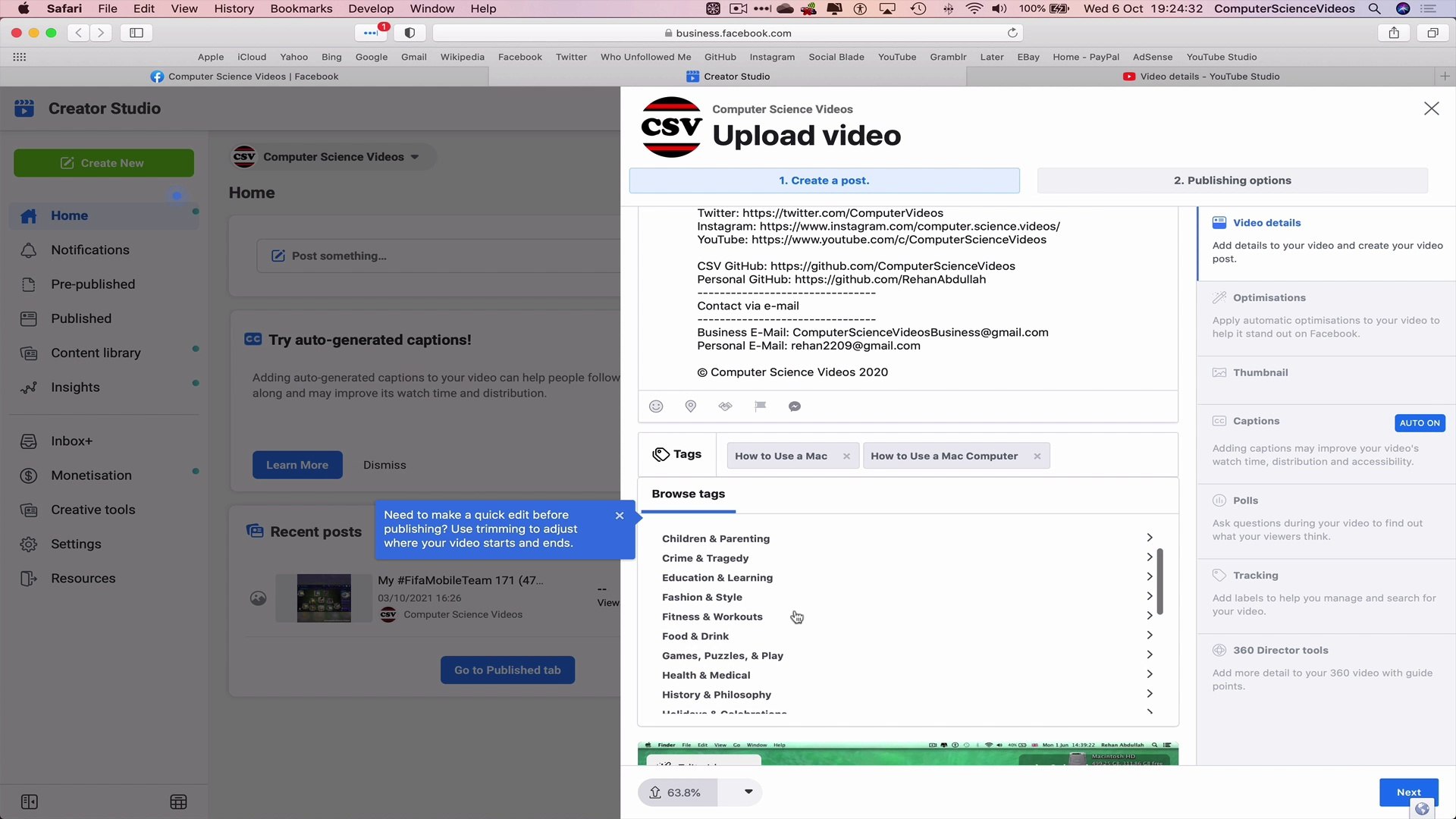Image resolution: width=1456 pixels, height=819 pixels.
Task: Select the Insights graph icon in sidebar
Action: click(x=29, y=388)
